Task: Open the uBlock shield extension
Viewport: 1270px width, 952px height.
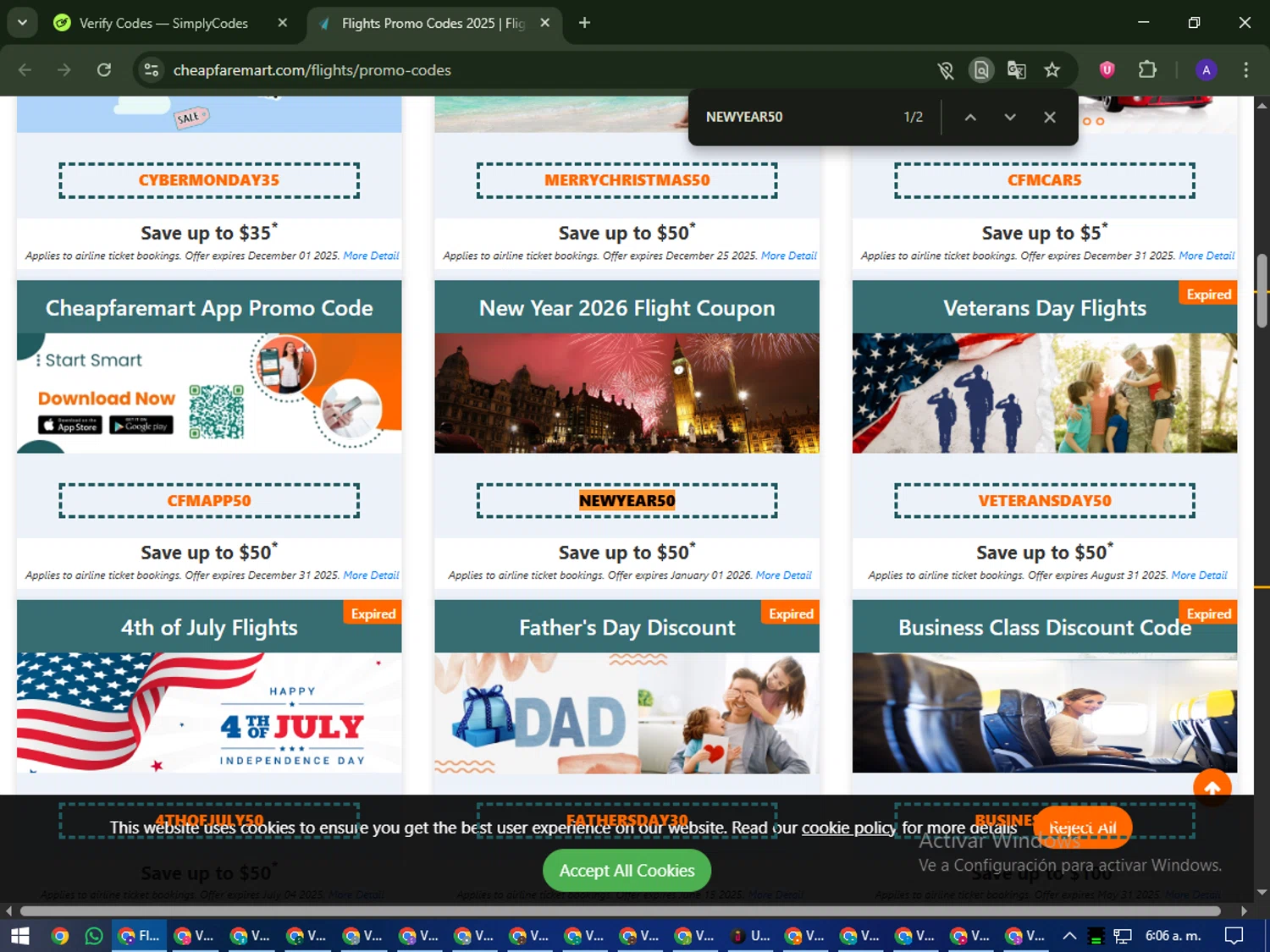Action: tap(1107, 69)
